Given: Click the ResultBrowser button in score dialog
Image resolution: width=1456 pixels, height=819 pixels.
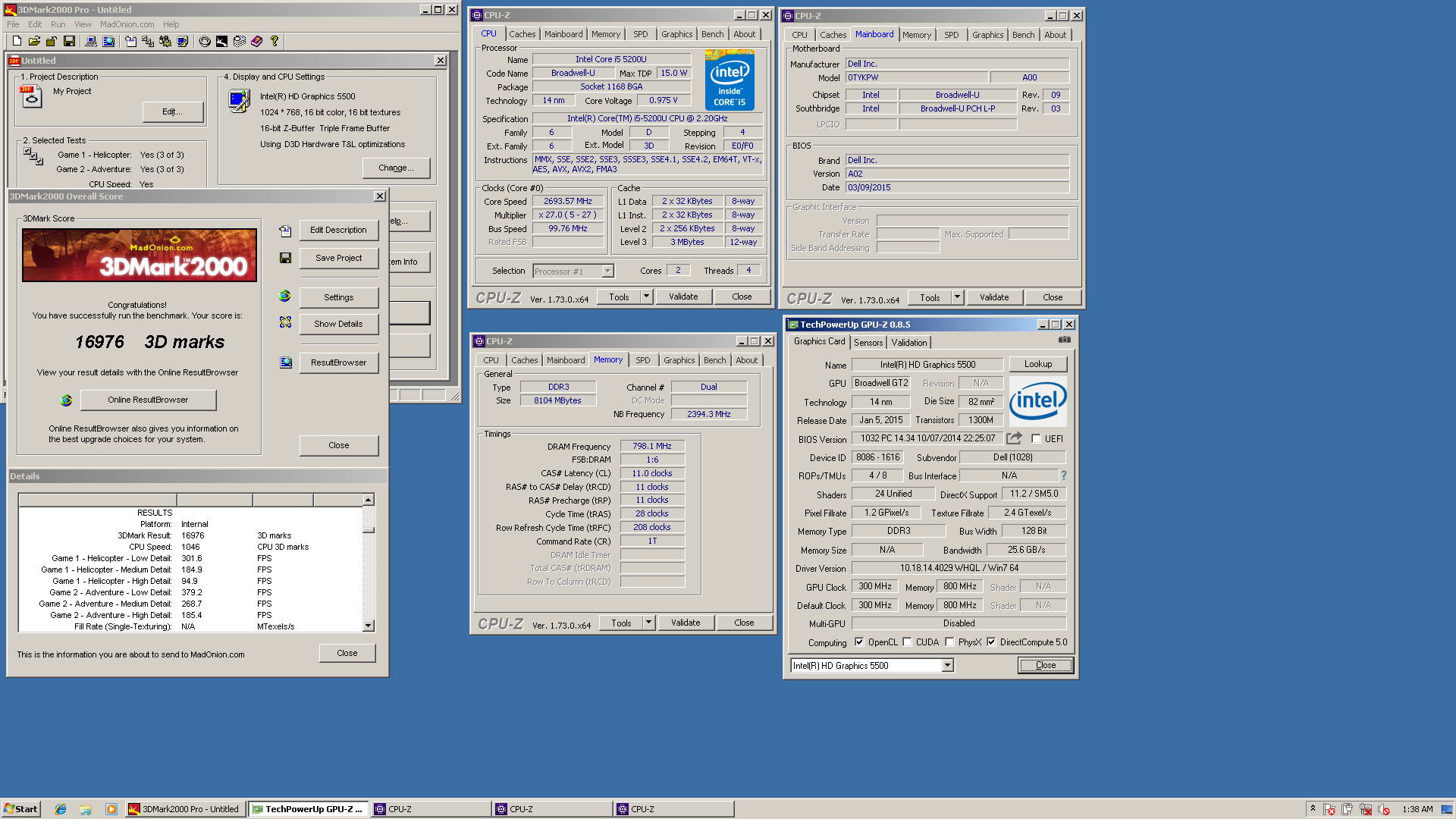Looking at the screenshot, I should [338, 362].
